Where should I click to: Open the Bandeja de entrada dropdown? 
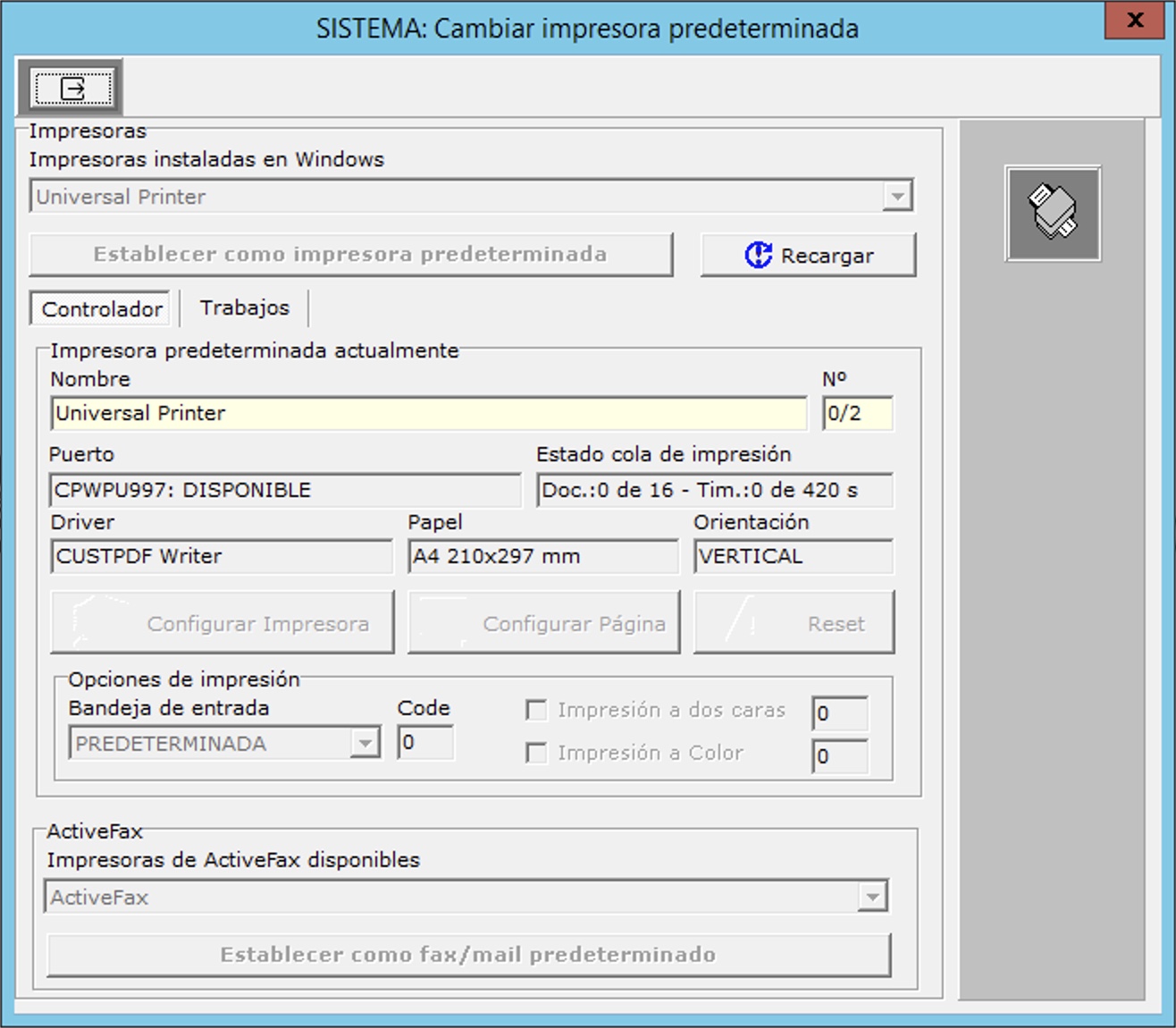tap(364, 743)
